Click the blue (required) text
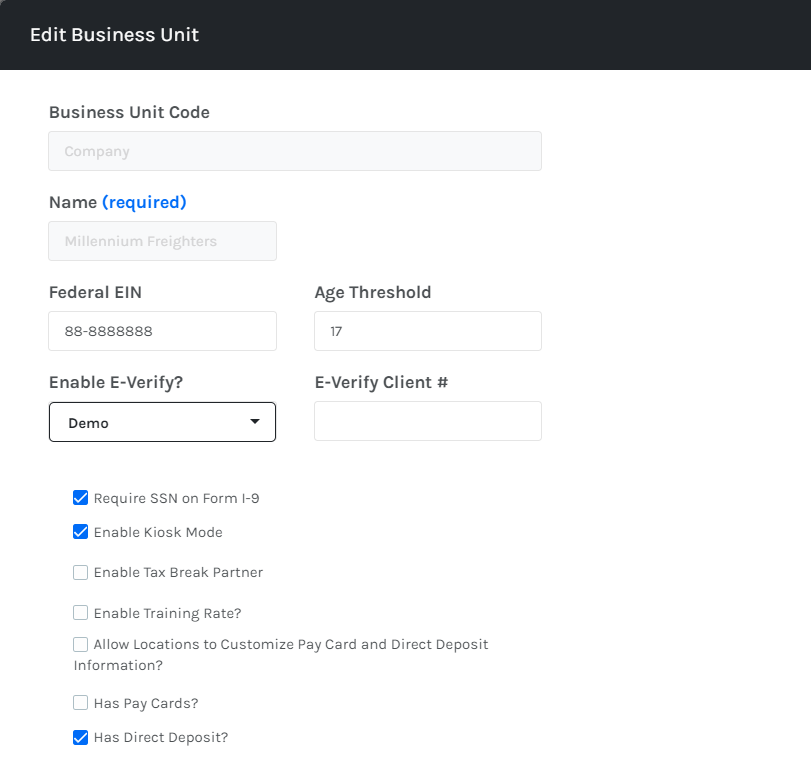This screenshot has width=811, height=761. coord(144,202)
